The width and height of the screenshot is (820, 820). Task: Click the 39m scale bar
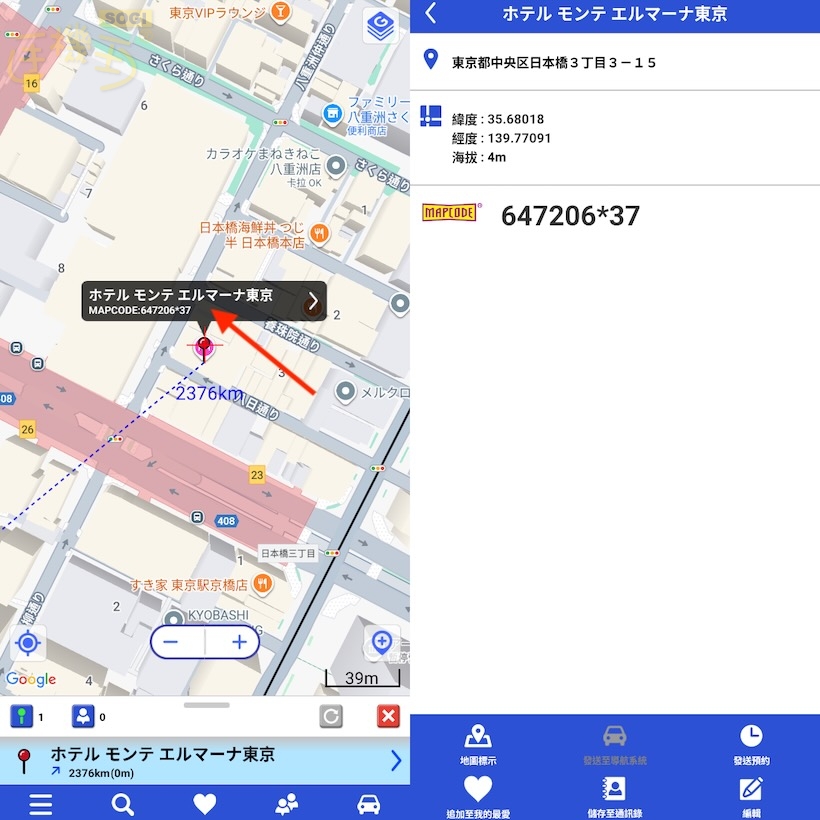(362, 678)
